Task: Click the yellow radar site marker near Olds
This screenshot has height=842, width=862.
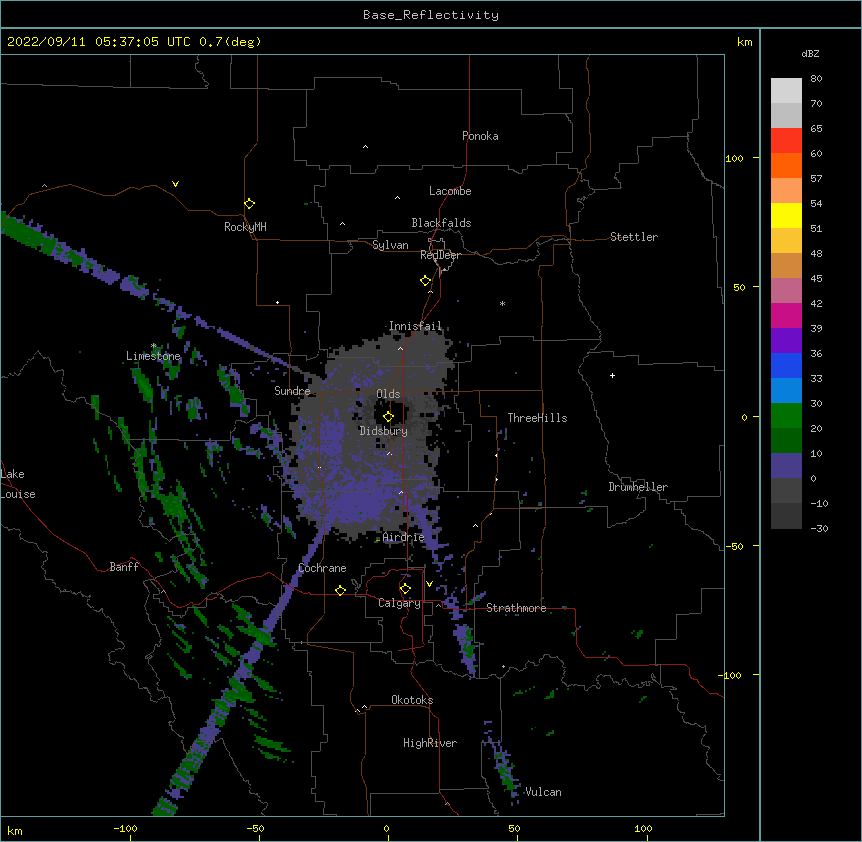Action: (x=388, y=416)
